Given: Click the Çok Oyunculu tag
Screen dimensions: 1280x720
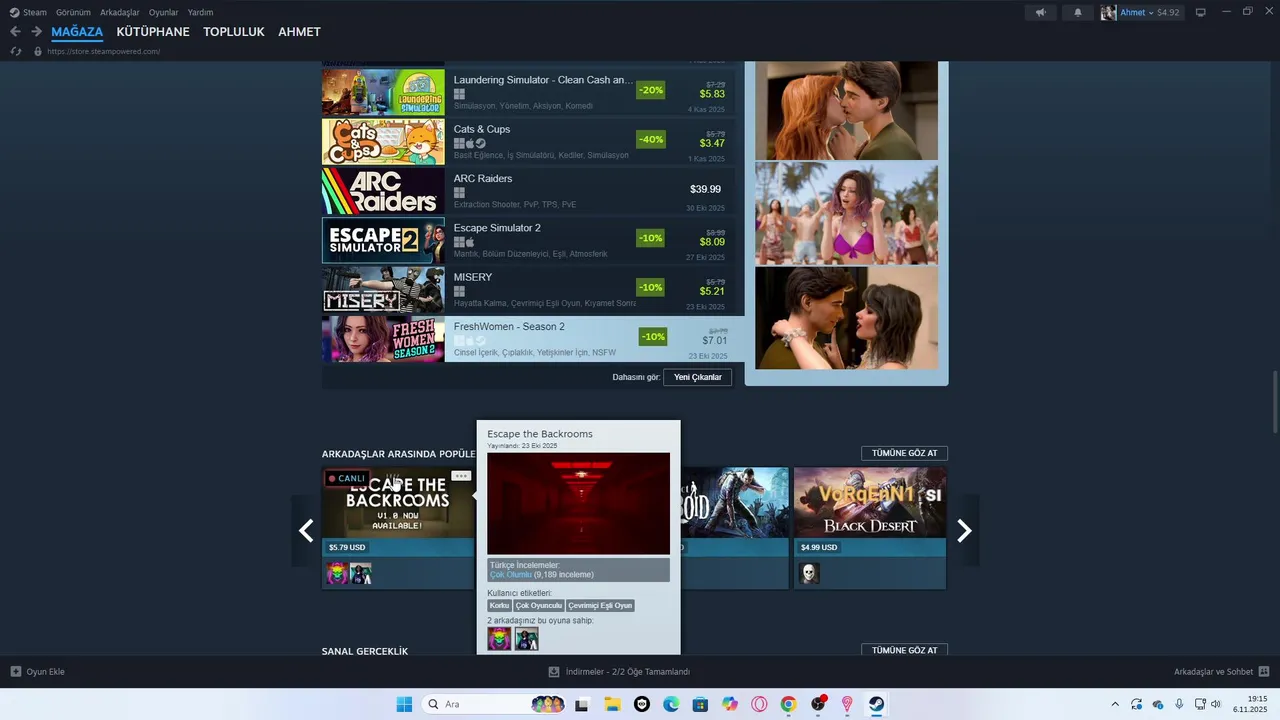Looking at the screenshot, I should click(539, 605).
